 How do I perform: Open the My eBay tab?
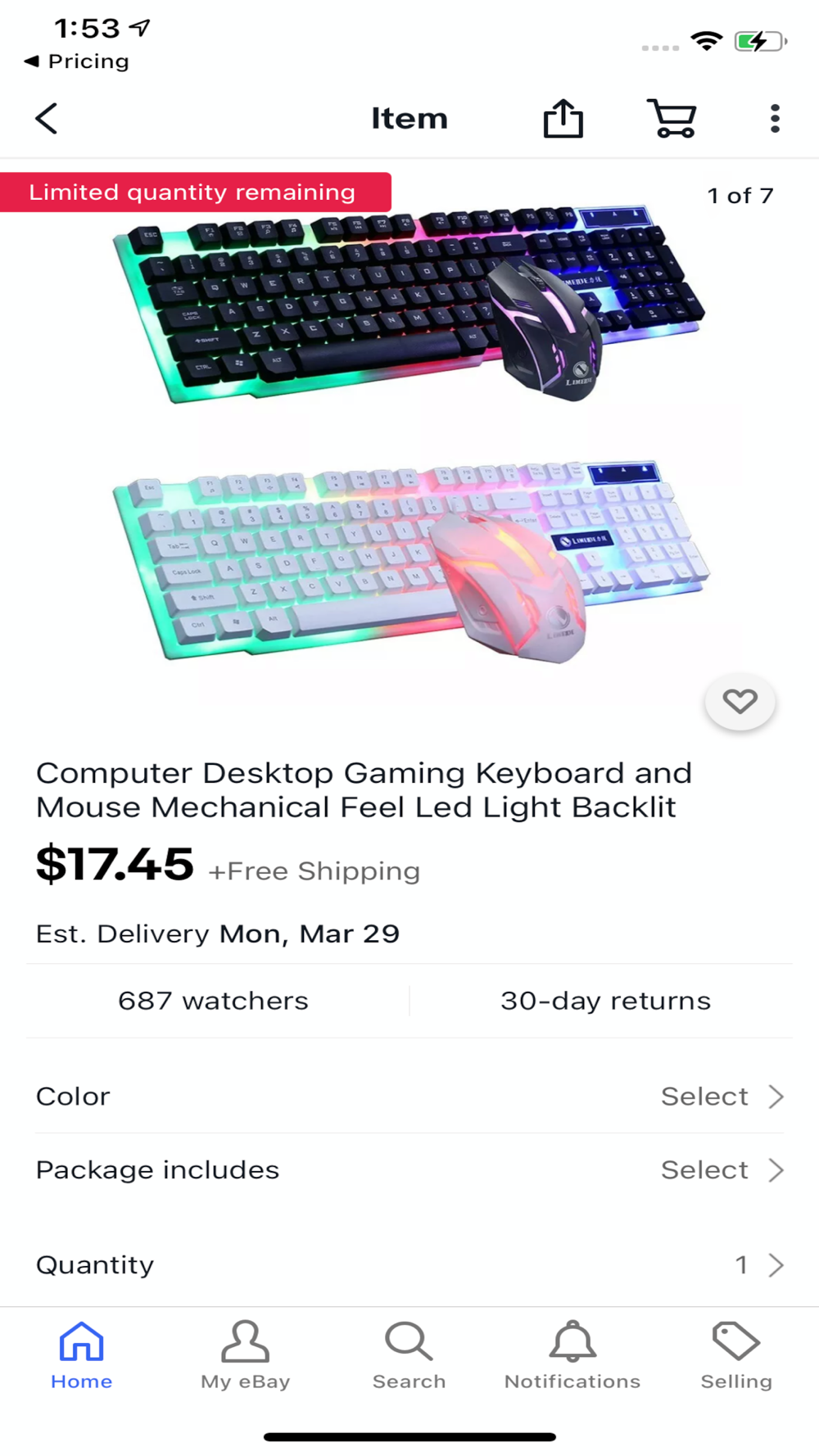(x=246, y=1356)
